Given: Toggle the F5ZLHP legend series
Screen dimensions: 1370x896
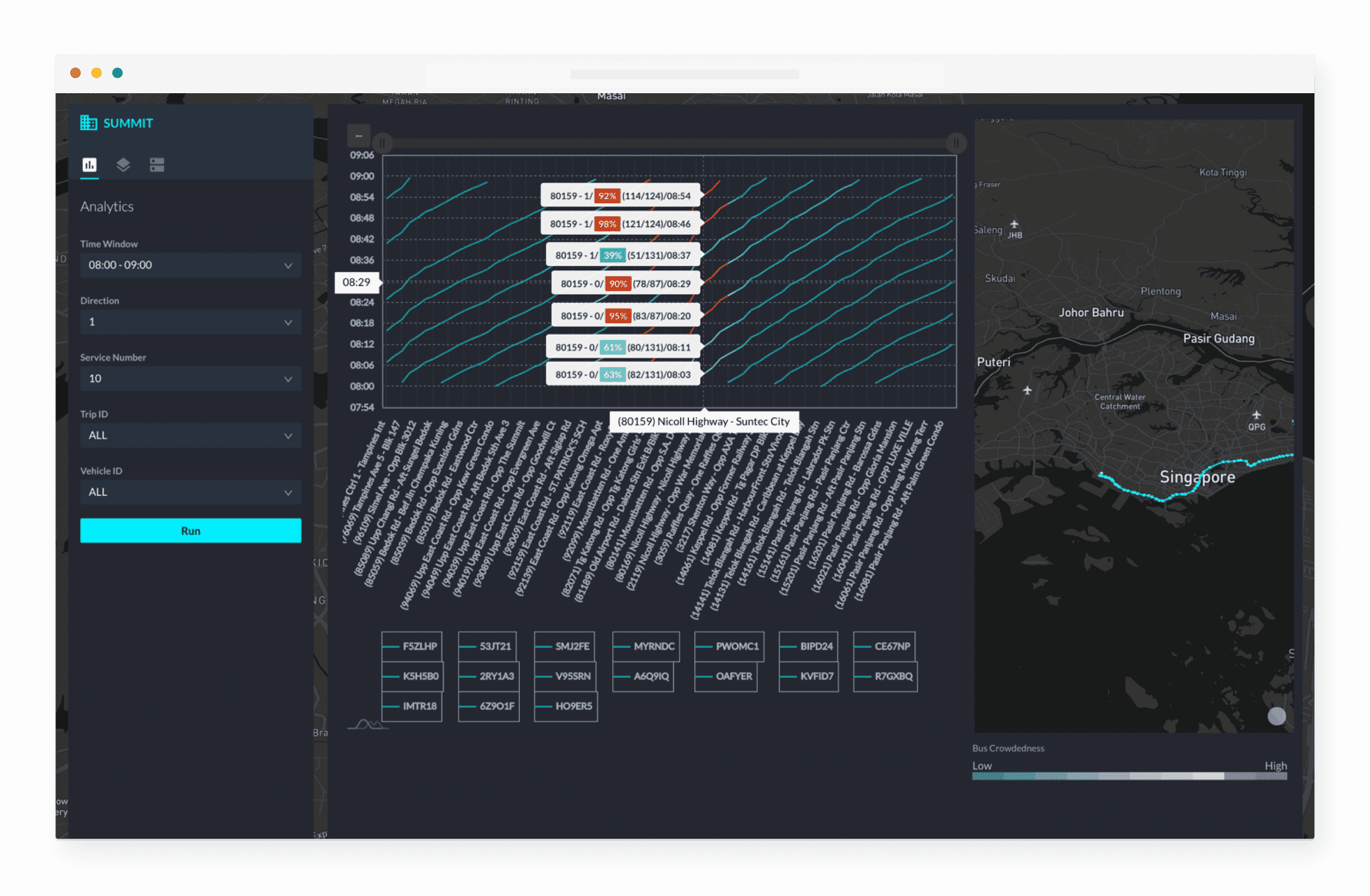Looking at the screenshot, I should click(x=412, y=646).
